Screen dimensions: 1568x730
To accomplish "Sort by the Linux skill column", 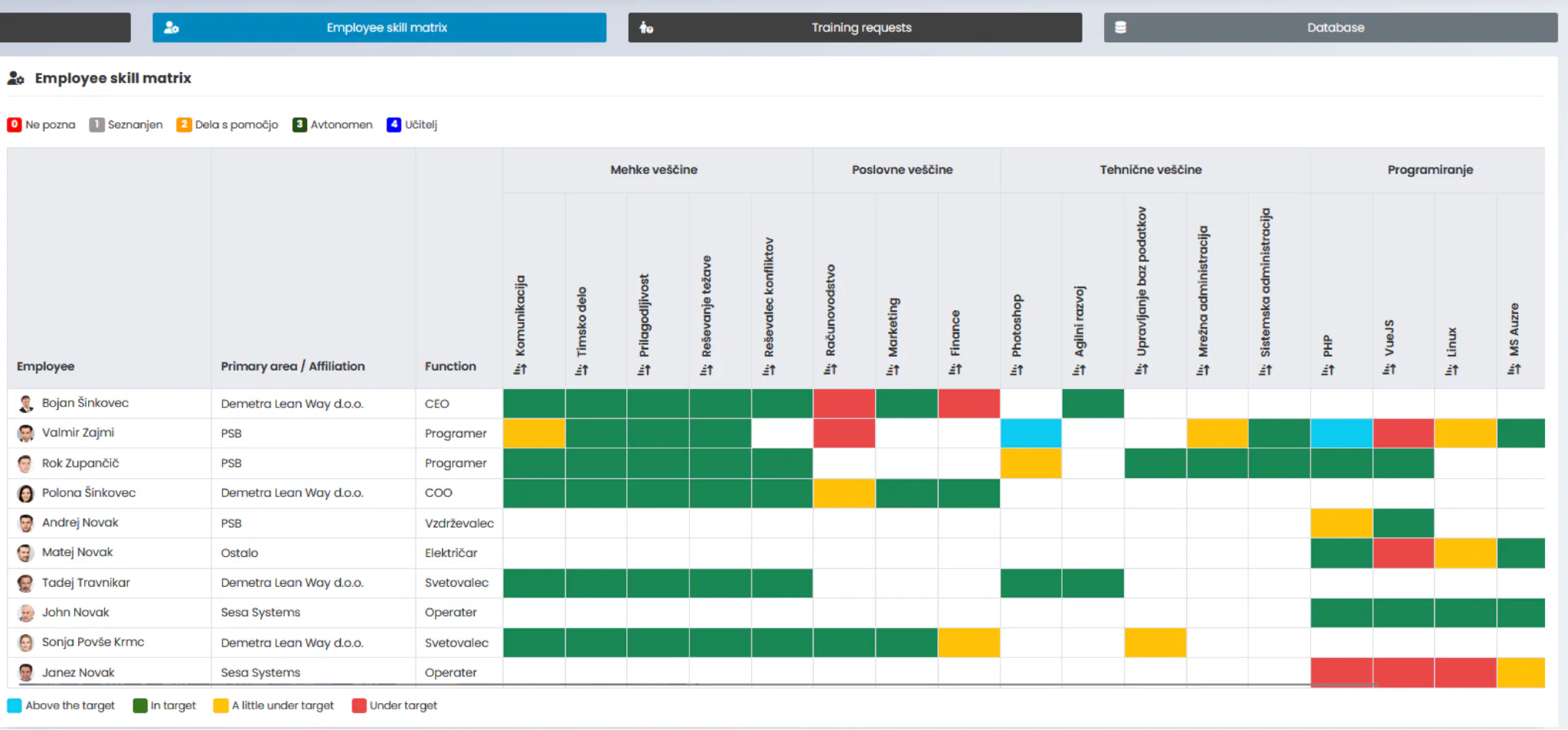I will click(x=1452, y=369).
